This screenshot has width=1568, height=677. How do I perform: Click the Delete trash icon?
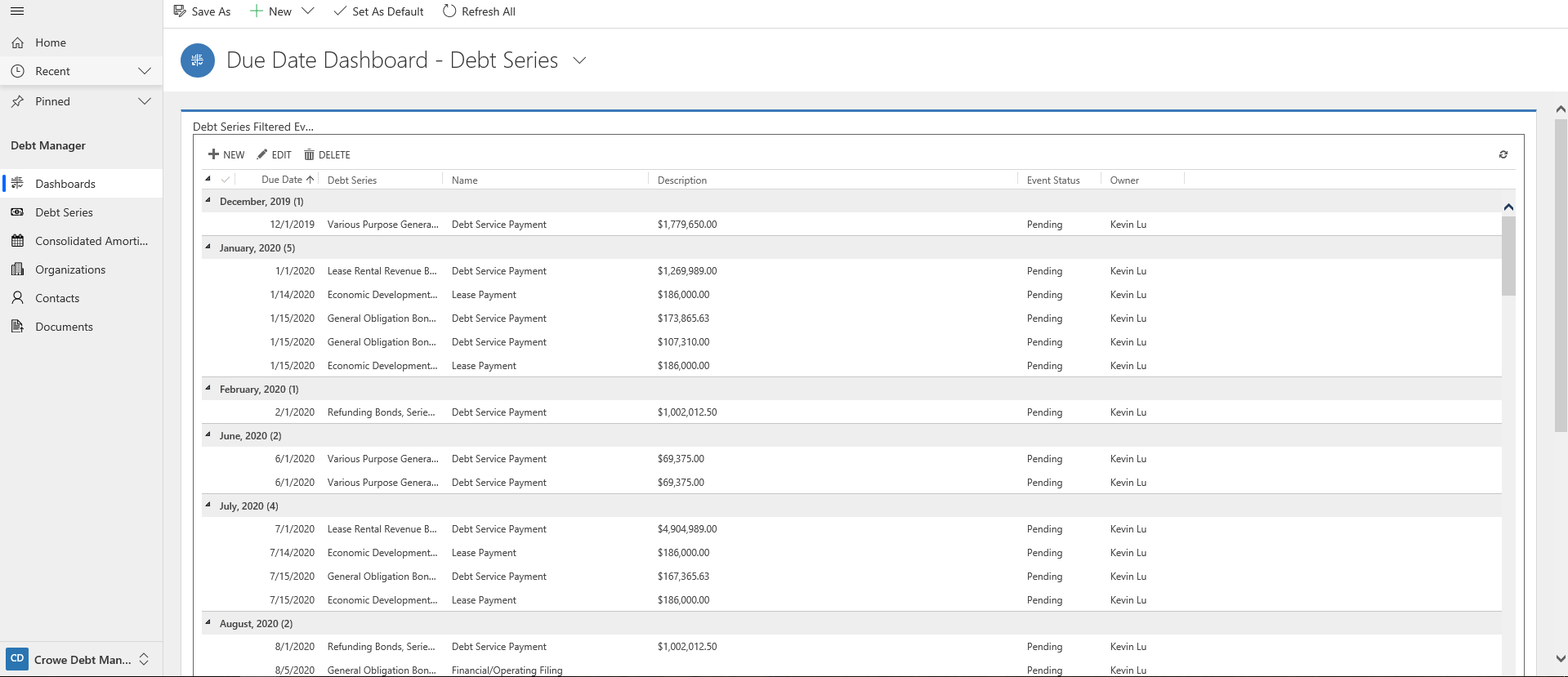pyautogui.click(x=309, y=154)
